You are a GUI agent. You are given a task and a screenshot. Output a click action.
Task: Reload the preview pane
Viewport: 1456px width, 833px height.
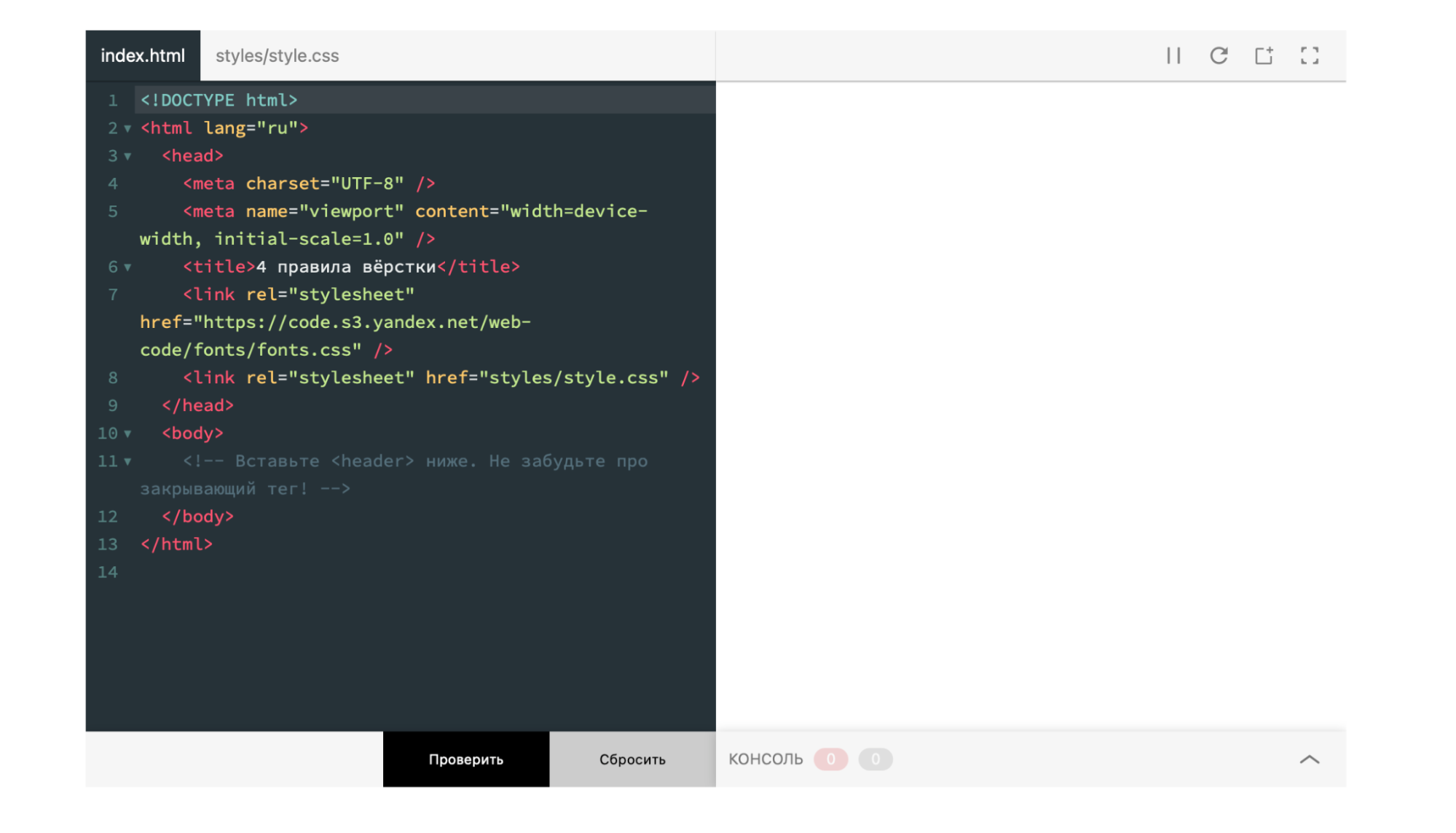pyautogui.click(x=1219, y=55)
